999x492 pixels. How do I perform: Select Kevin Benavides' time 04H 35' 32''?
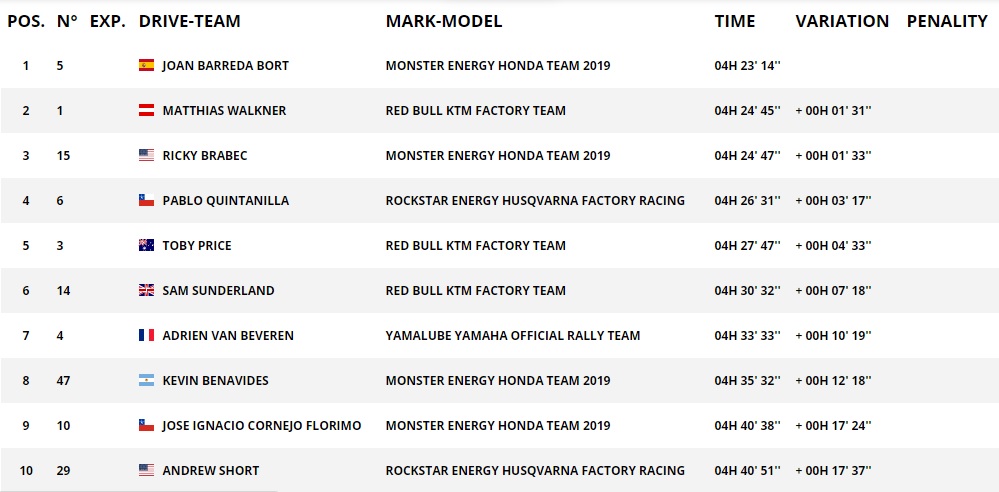pyautogui.click(x=748, y=380)
